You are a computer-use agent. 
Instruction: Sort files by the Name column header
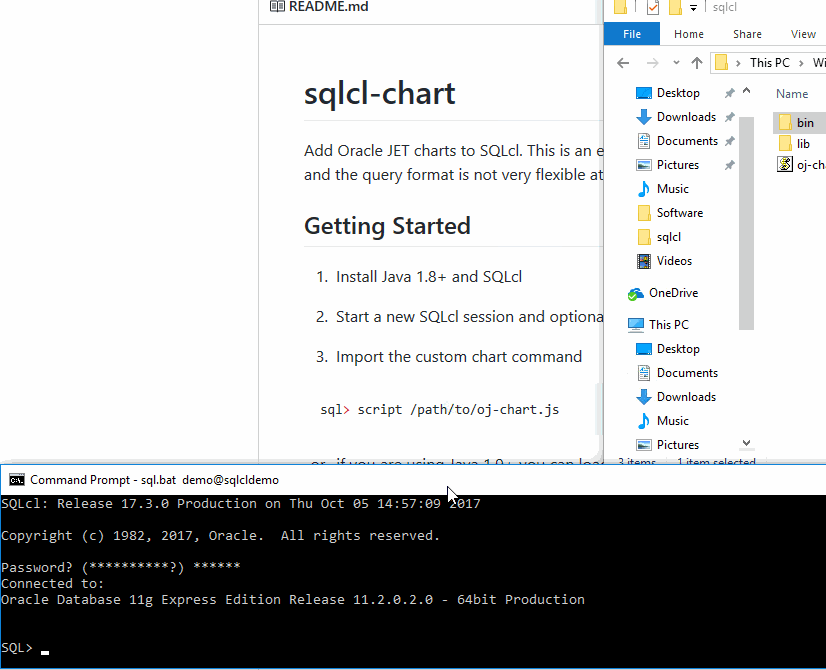792,94
